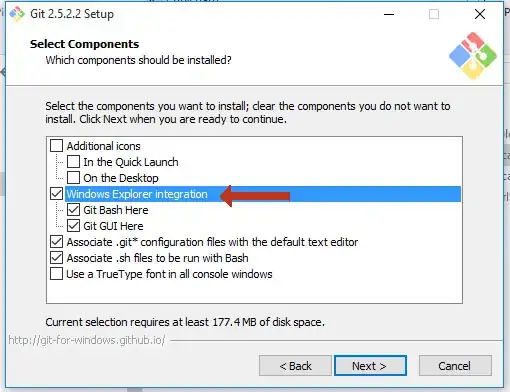Image resolution: width=510 pixels, height=392 pixels.
Task: Uncheck the Windows Explorer integration checkbox
Action: 56,194
